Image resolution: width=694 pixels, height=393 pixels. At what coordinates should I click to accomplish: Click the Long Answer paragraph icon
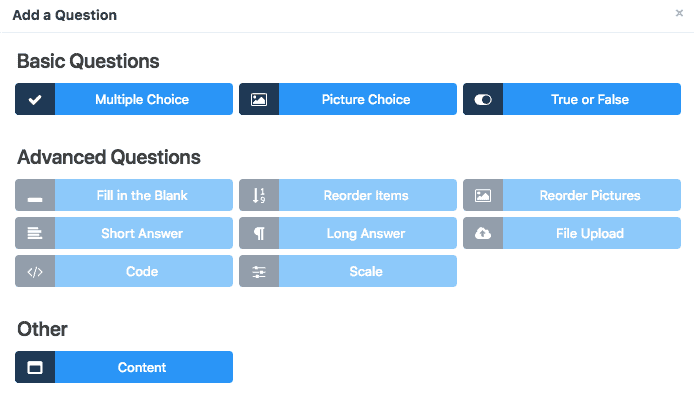(259, 233)
